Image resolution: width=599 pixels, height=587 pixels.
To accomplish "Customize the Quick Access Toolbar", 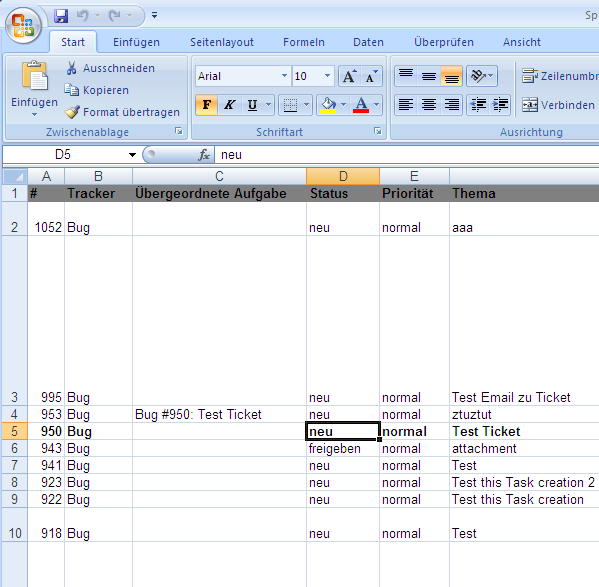I will (155, 16).
